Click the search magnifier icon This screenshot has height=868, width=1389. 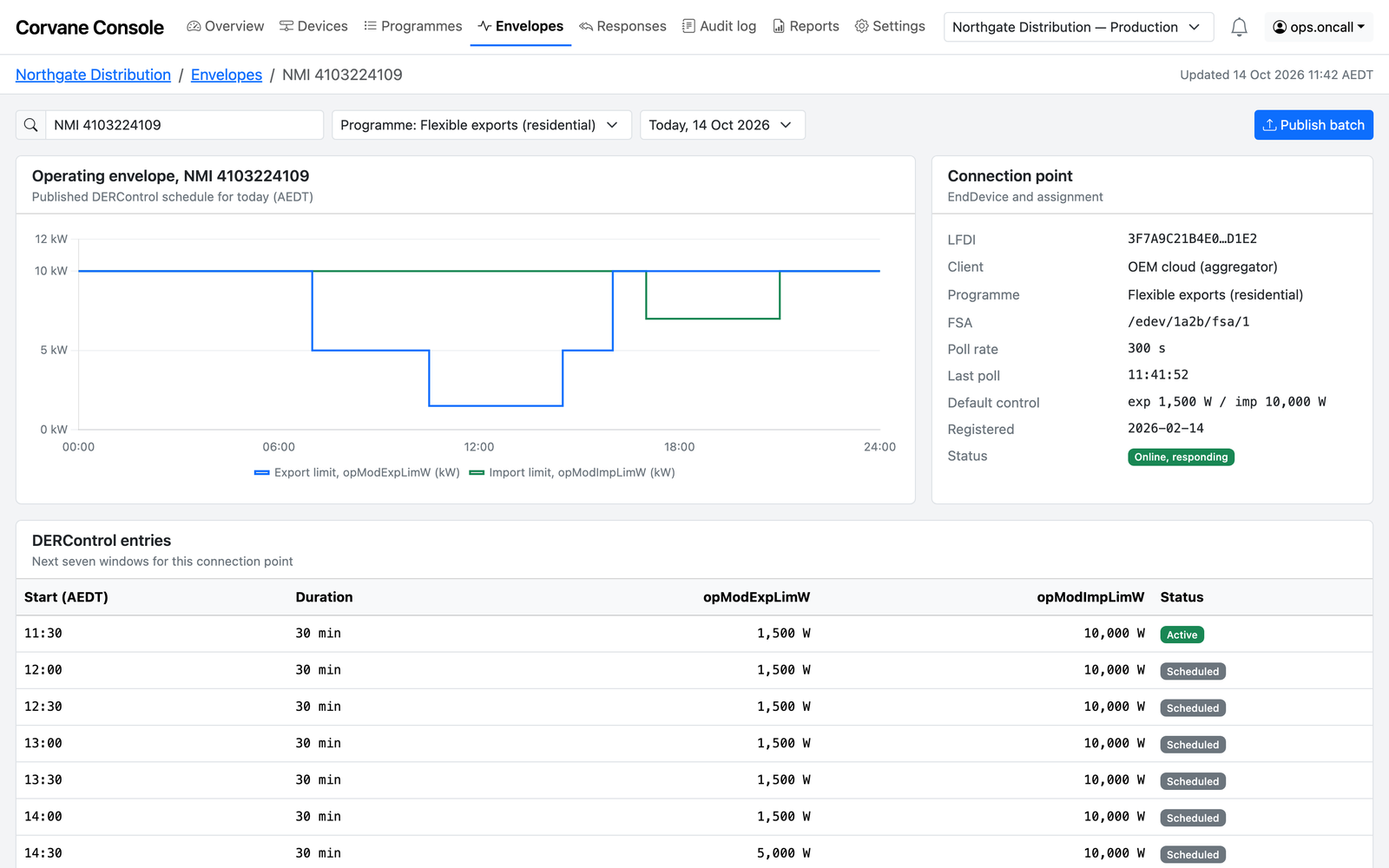[31, 125]
